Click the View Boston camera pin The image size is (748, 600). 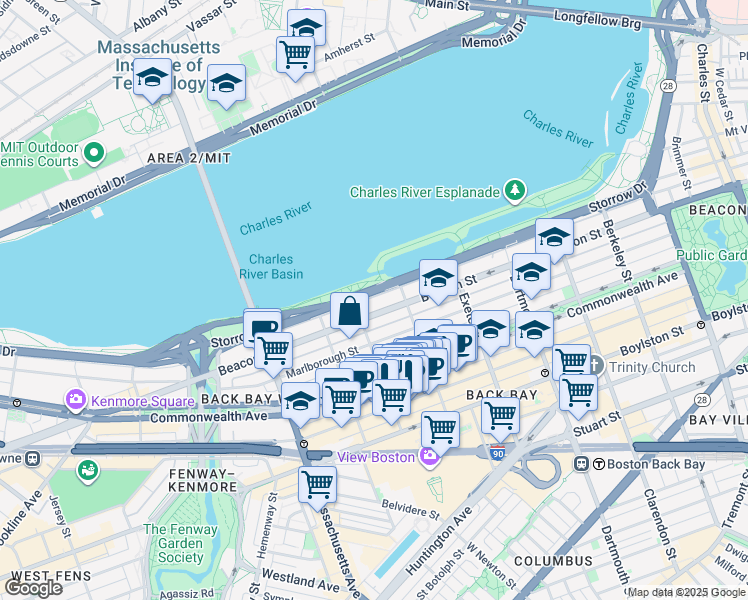[x=428, y=457]
